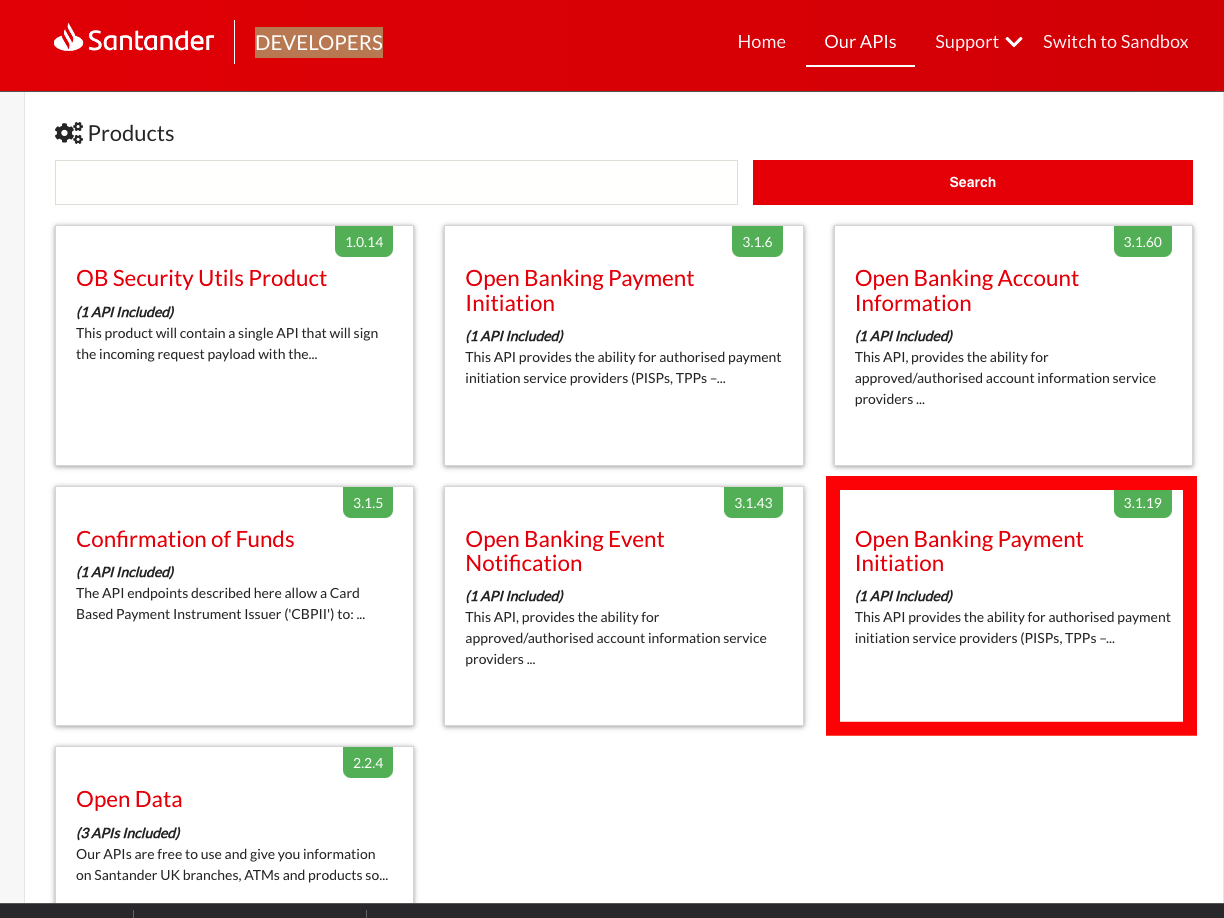Click the Santander flame logo

[x=68, y=38]
